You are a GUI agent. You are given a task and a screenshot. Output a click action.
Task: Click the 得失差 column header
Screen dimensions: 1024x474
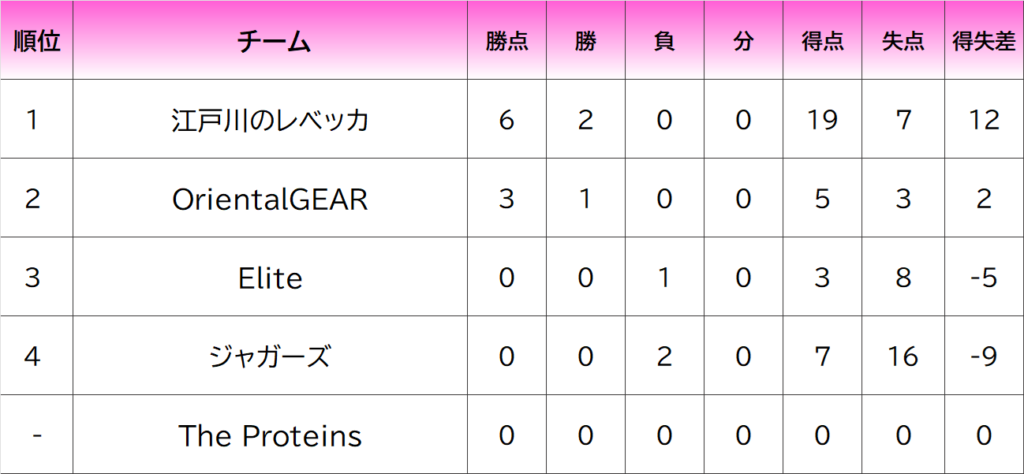984,42
